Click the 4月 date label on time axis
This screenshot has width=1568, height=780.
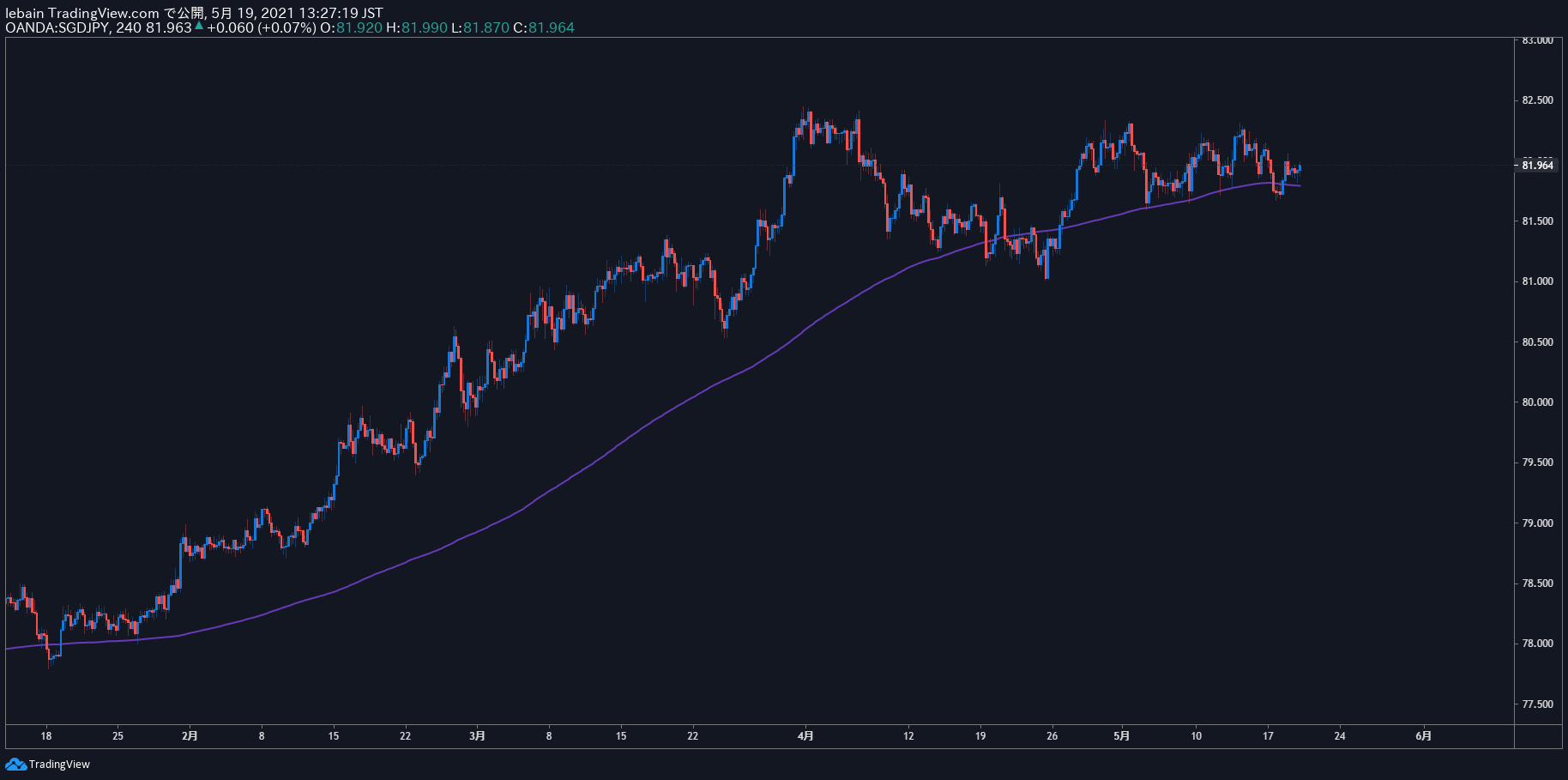coord(805,735)
